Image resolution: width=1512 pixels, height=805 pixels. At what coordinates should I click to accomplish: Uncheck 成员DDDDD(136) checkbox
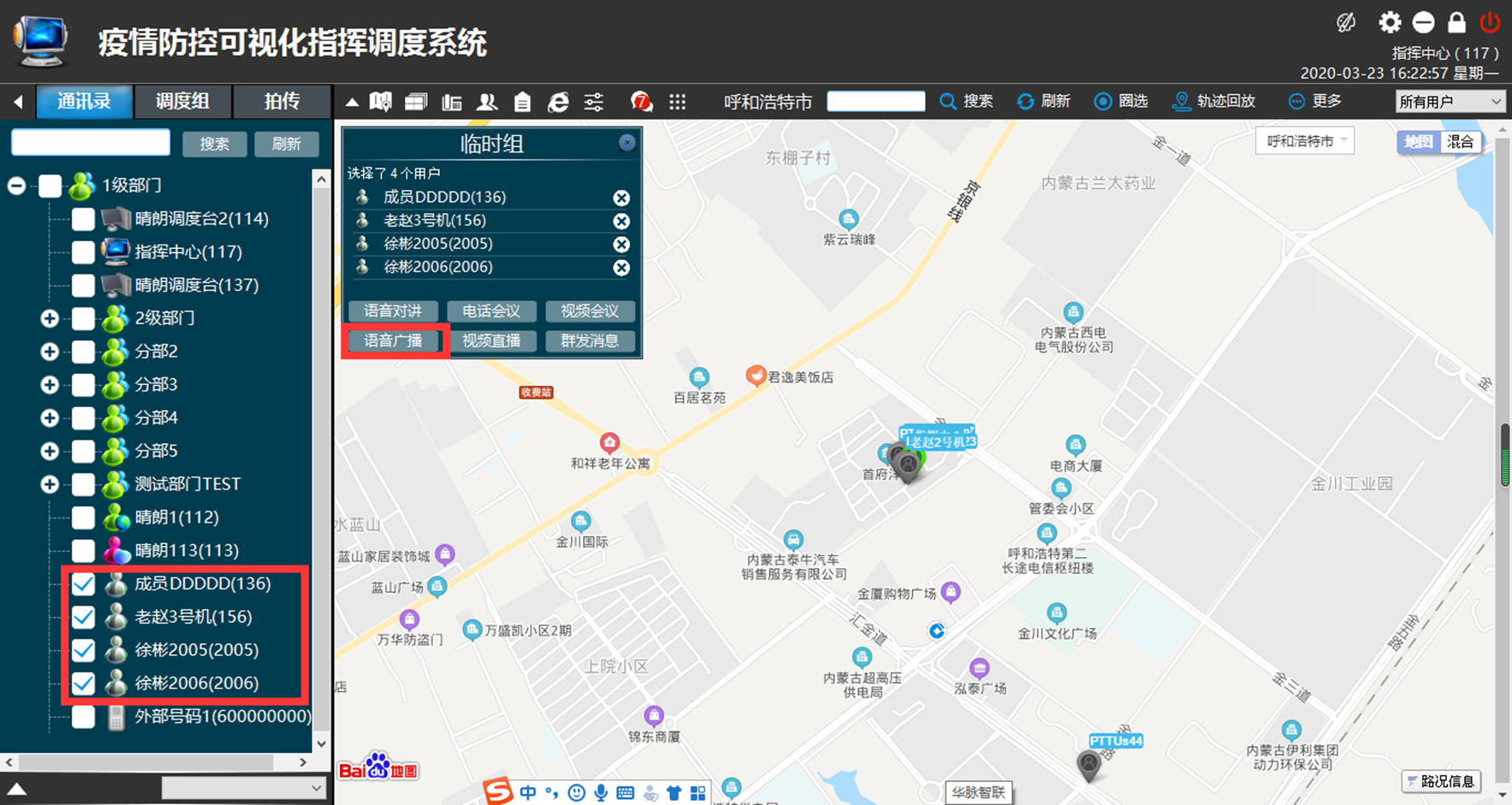point(83,584)
